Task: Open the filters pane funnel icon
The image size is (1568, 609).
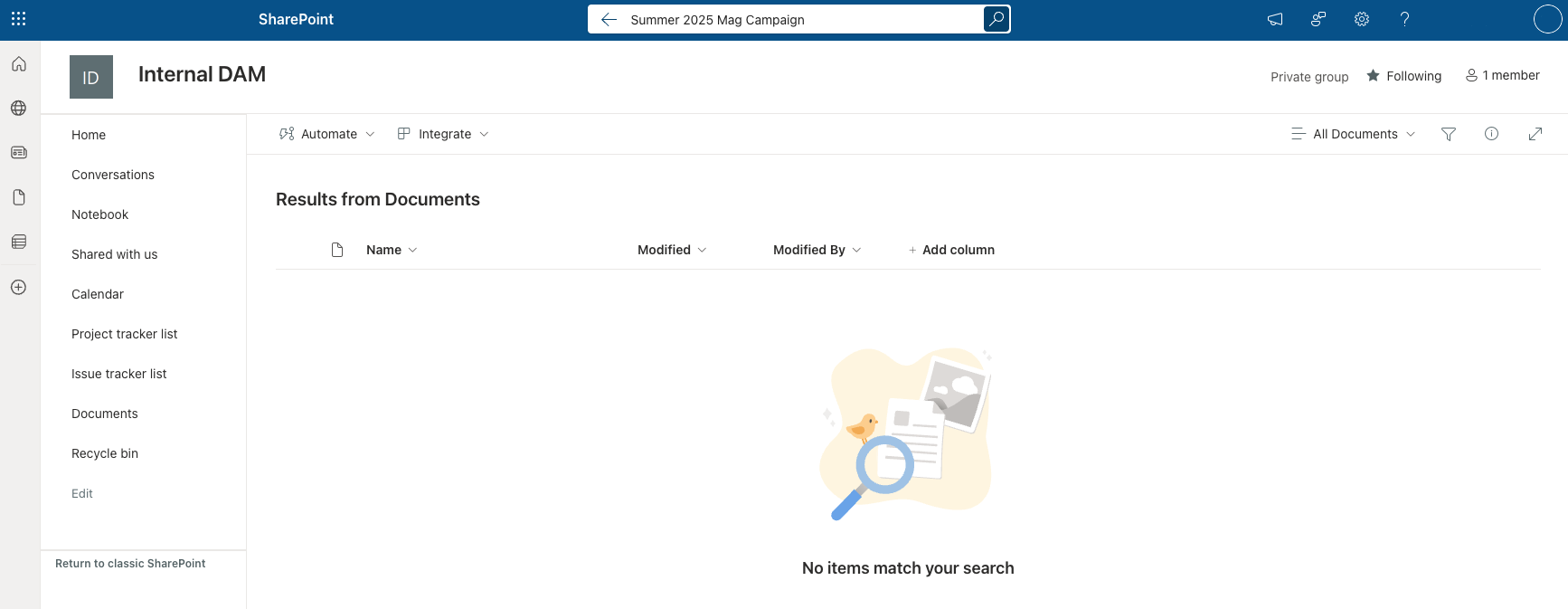Action: pos(1449,134)
